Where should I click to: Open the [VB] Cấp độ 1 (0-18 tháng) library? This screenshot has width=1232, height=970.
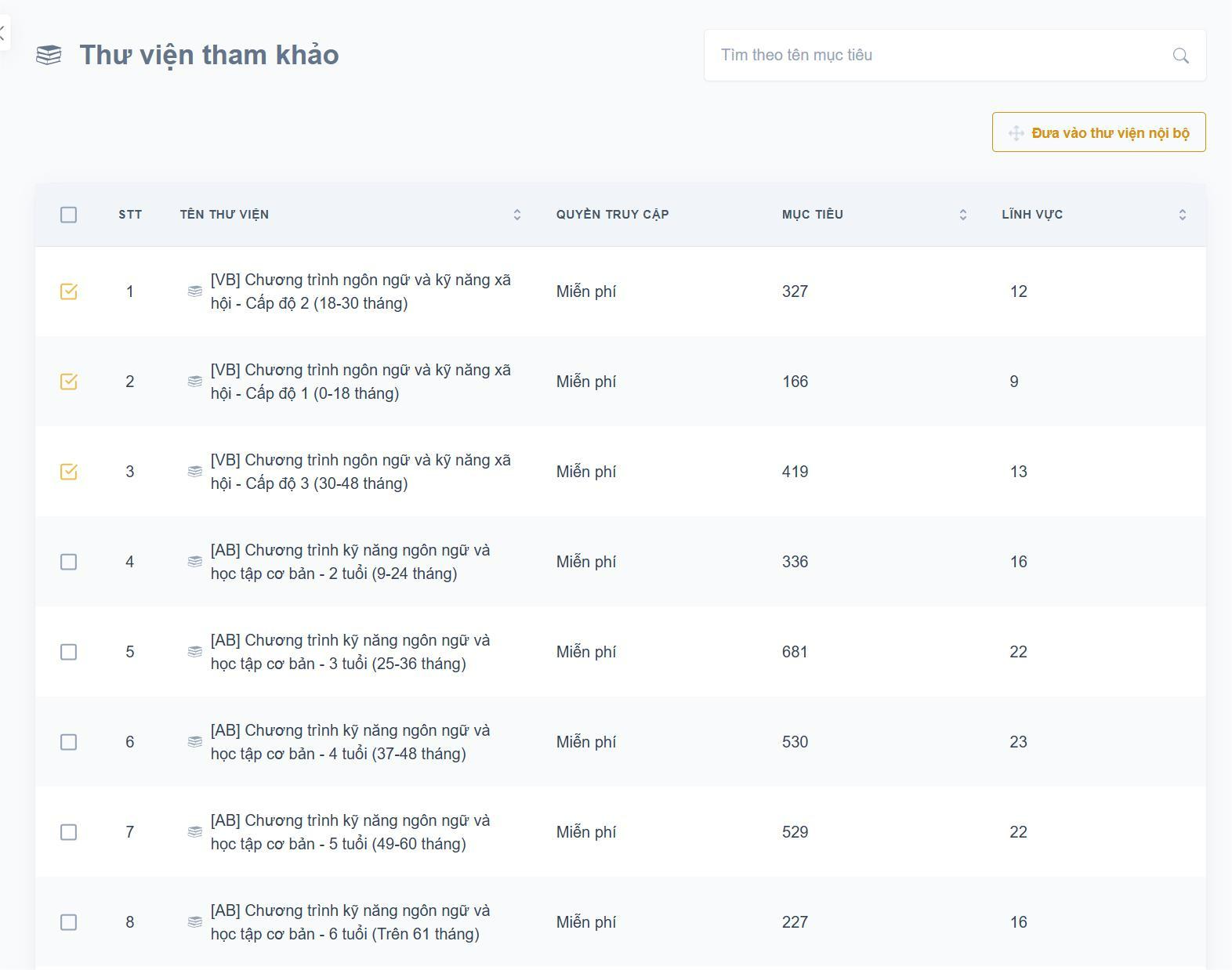point(361,382)
